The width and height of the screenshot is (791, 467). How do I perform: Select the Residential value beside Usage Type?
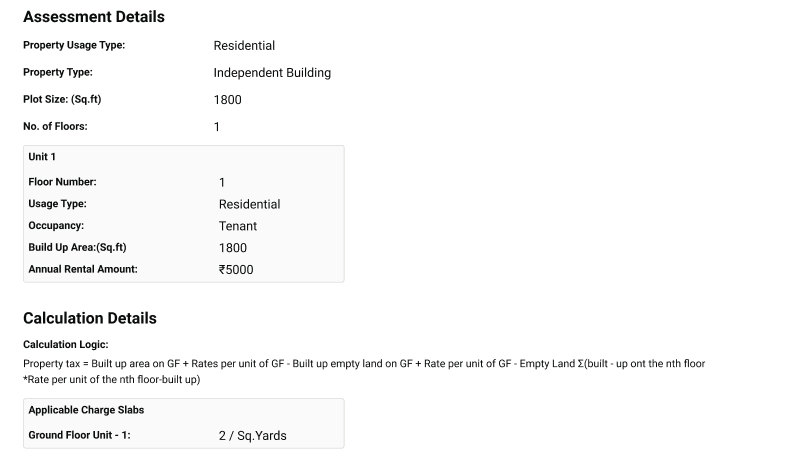pyautogui.click(x=249, y=204)
